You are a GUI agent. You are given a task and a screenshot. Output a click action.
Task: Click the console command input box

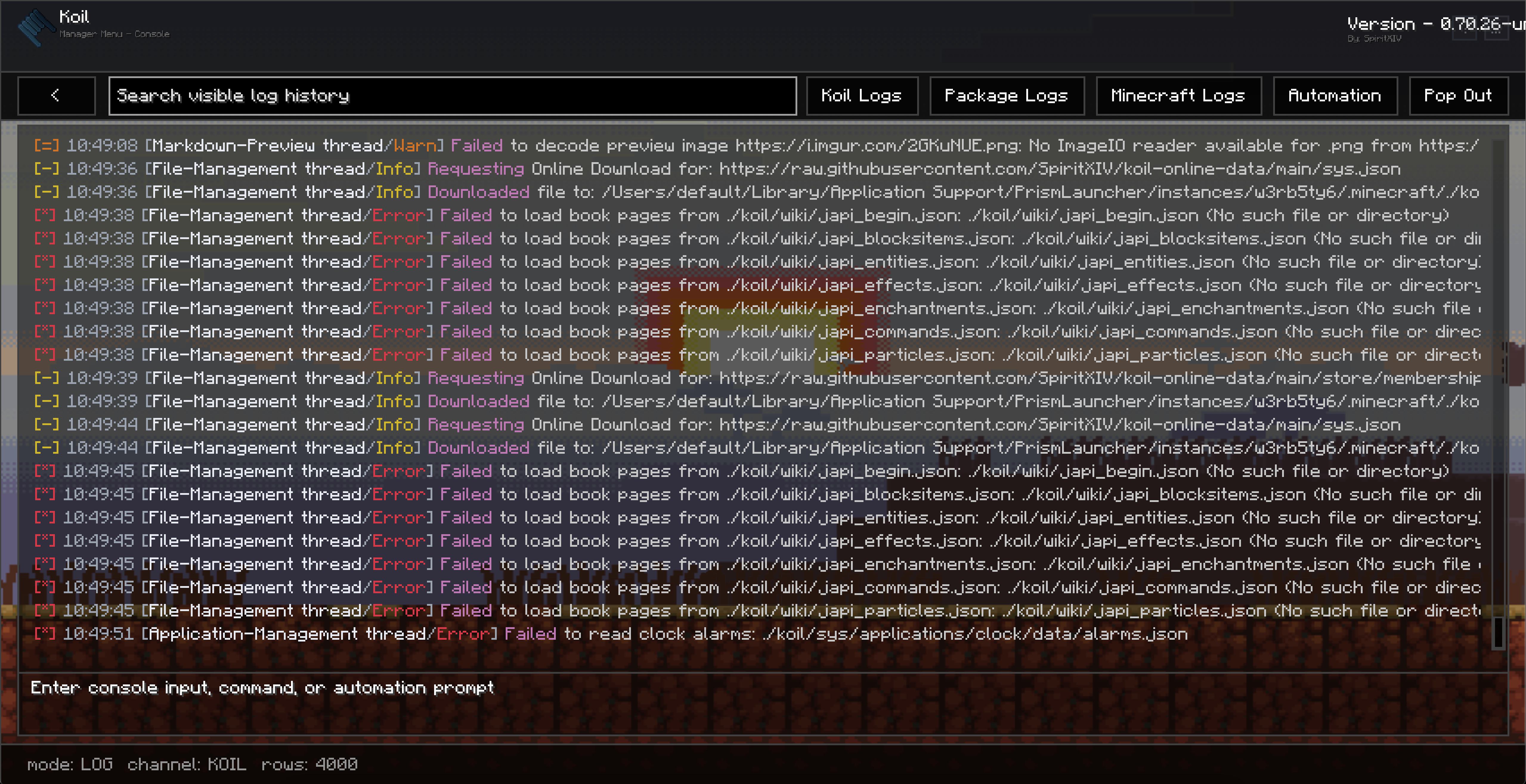click(x=763, y=704)
